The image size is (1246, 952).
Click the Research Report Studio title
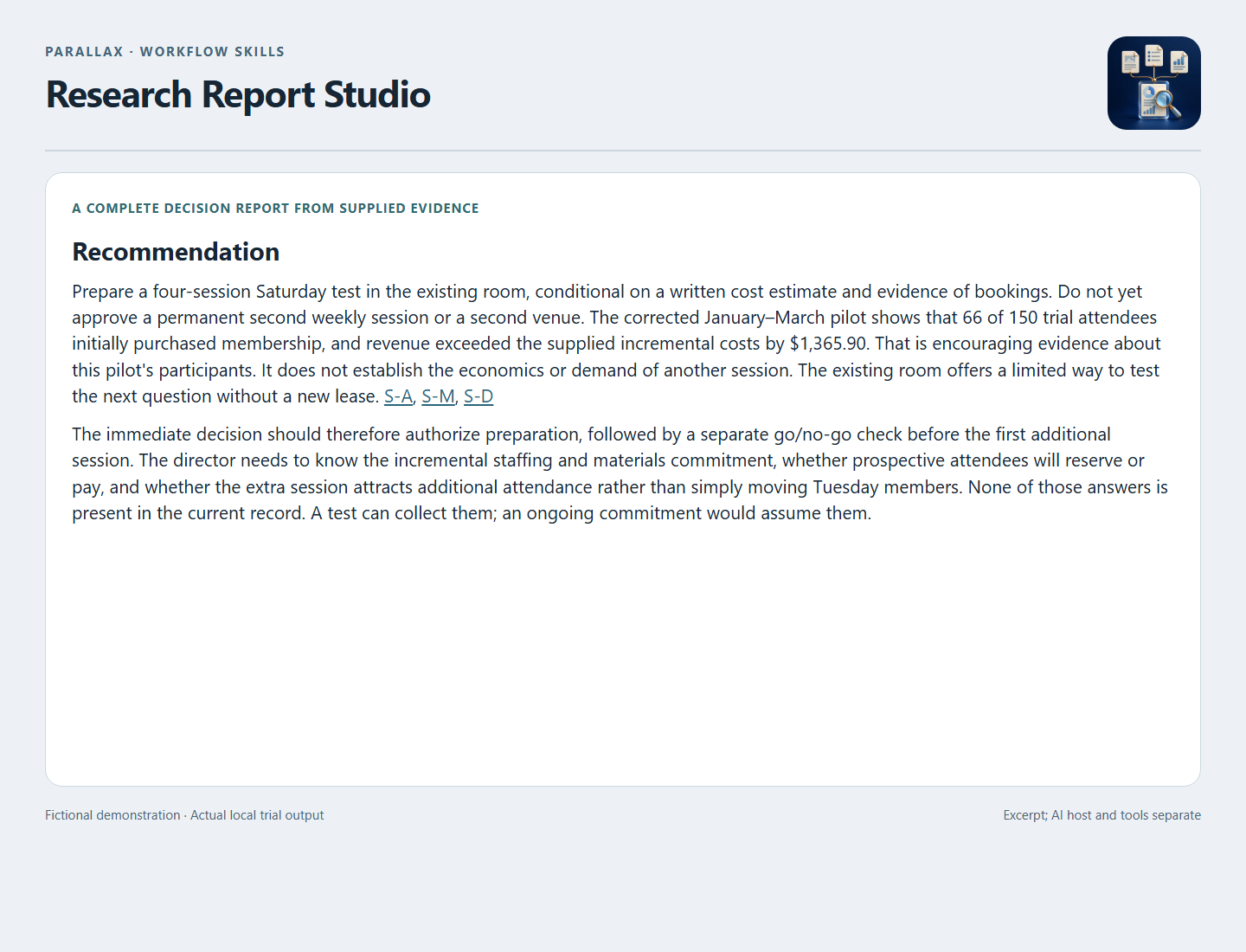pyautogui.click(x=238, y=94)
